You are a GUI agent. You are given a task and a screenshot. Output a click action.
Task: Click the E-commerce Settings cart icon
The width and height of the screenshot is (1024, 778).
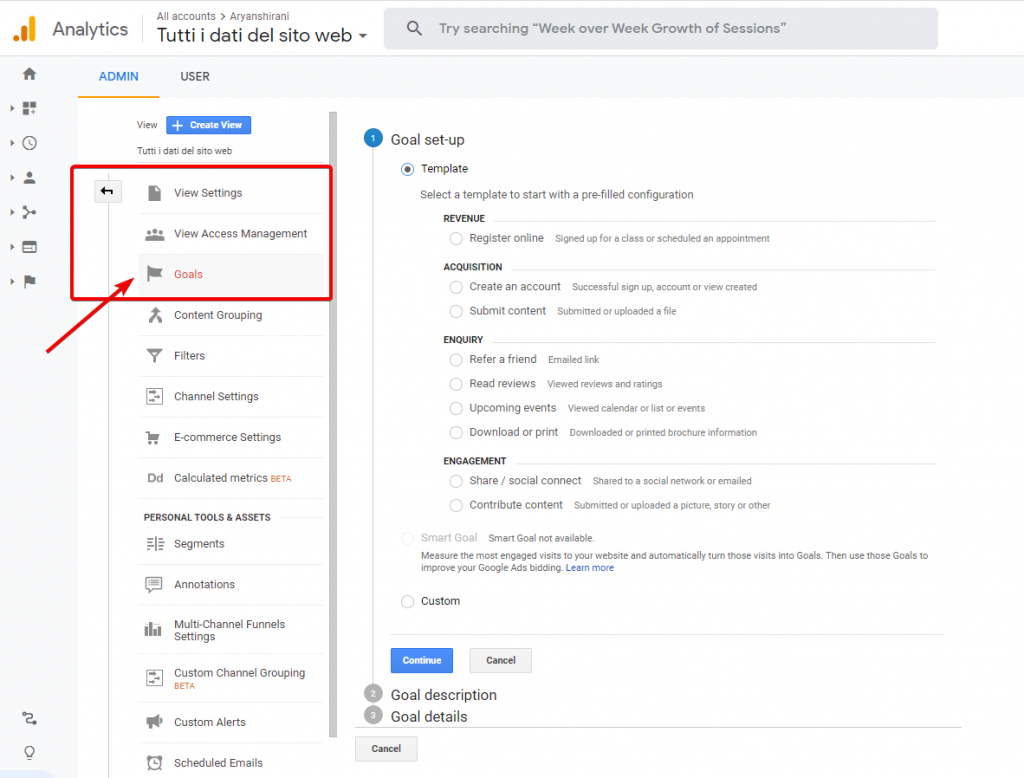click(155, 437)
